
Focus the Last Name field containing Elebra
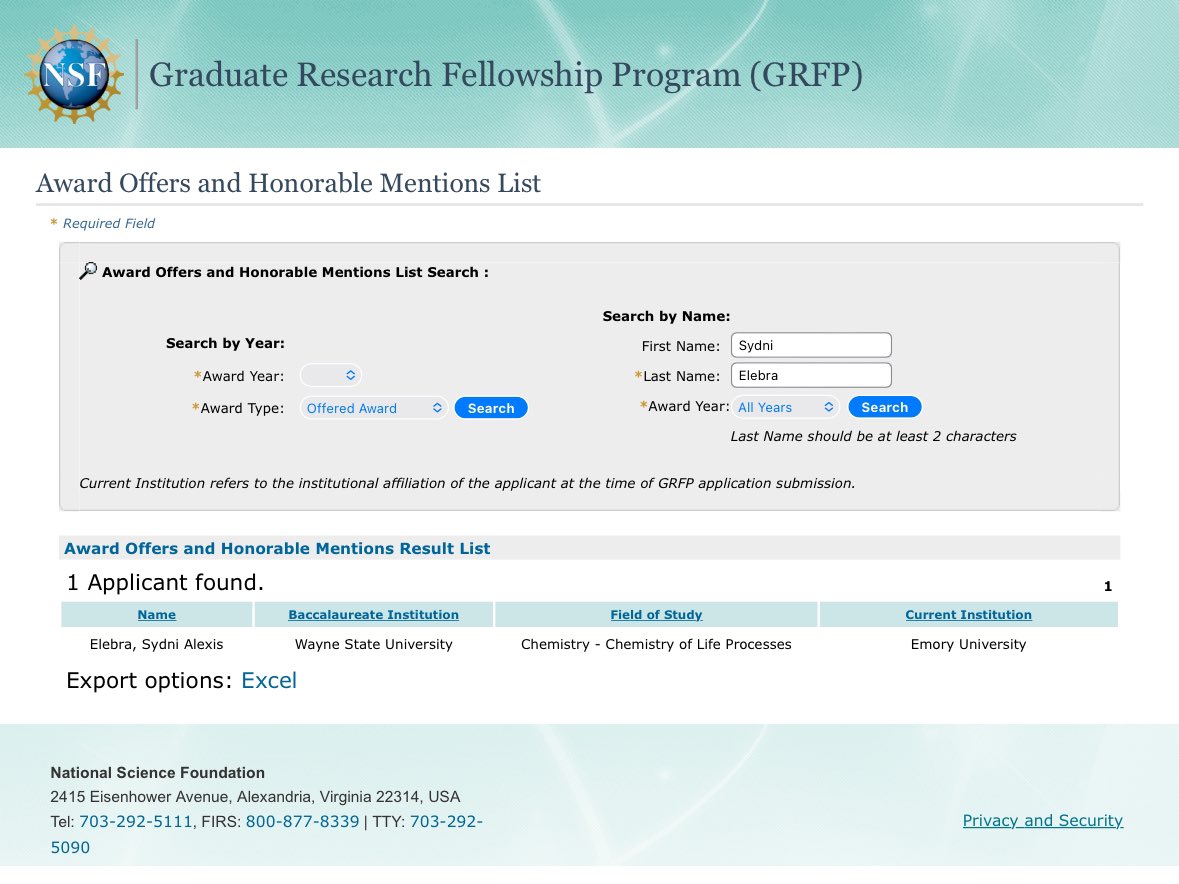coord(811,375)
